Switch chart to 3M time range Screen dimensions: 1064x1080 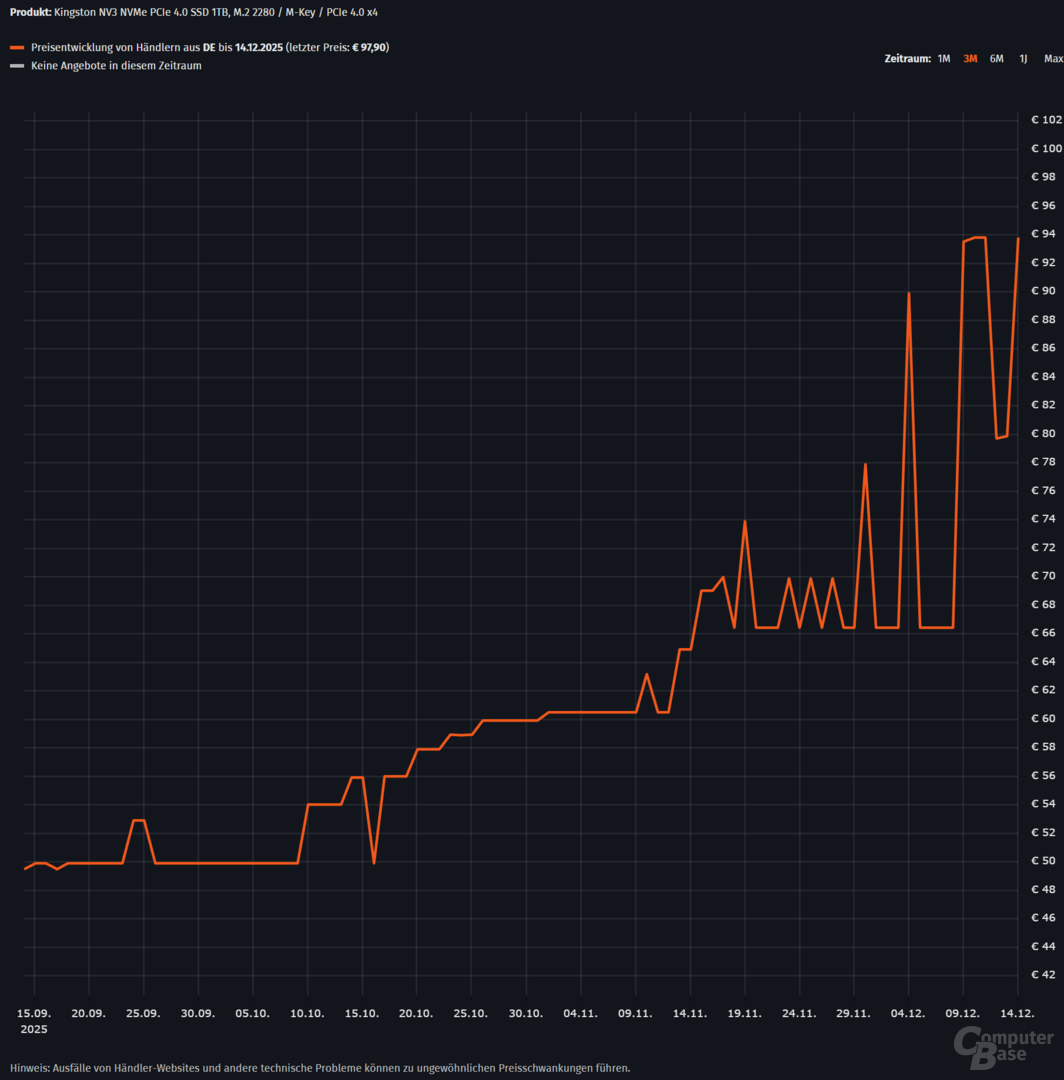pos(970,59)
